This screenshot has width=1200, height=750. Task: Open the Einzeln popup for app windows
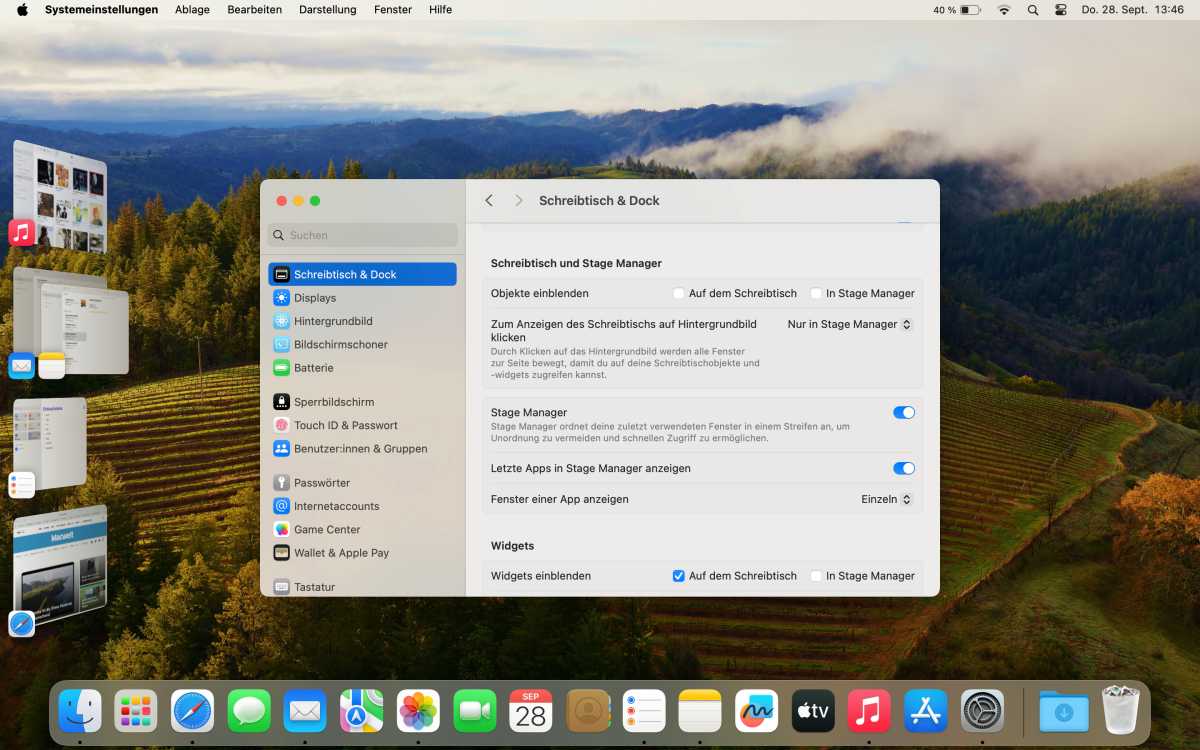click(886, 499)
